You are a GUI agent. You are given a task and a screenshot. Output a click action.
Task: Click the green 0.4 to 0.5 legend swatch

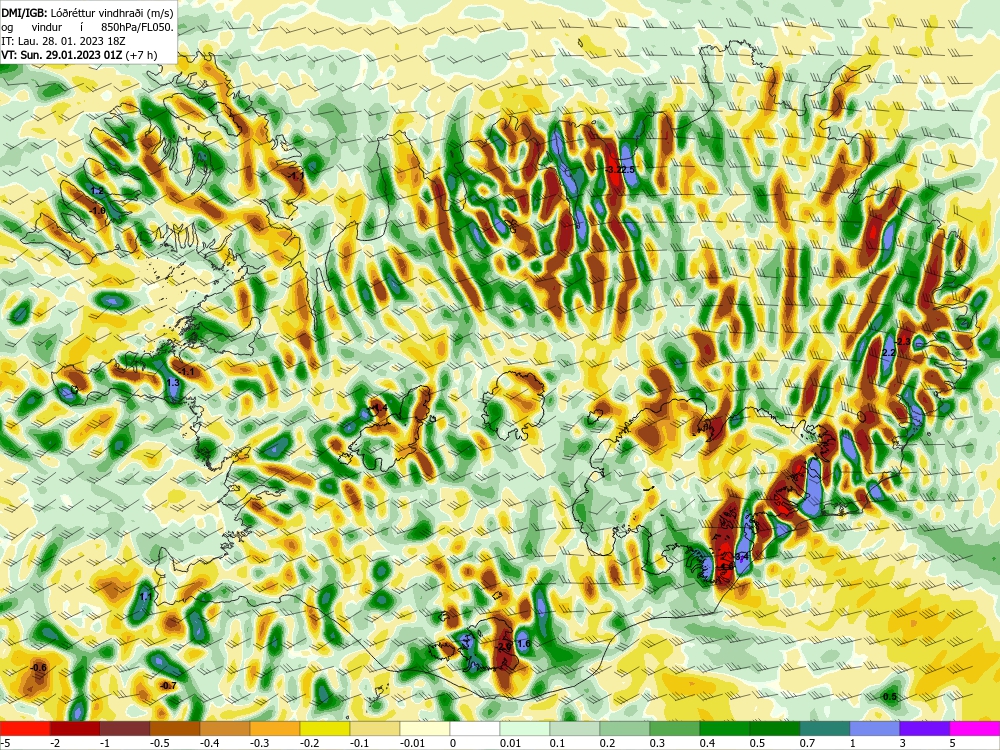(x=725, y=728)
